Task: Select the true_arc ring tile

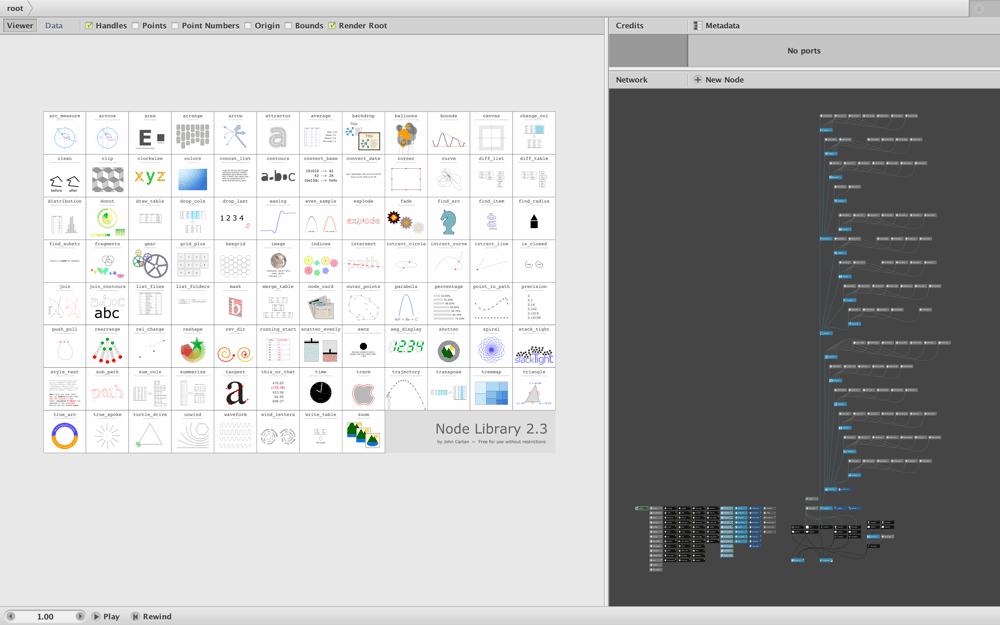Action: pyautogui.click(x=64, y=432)
